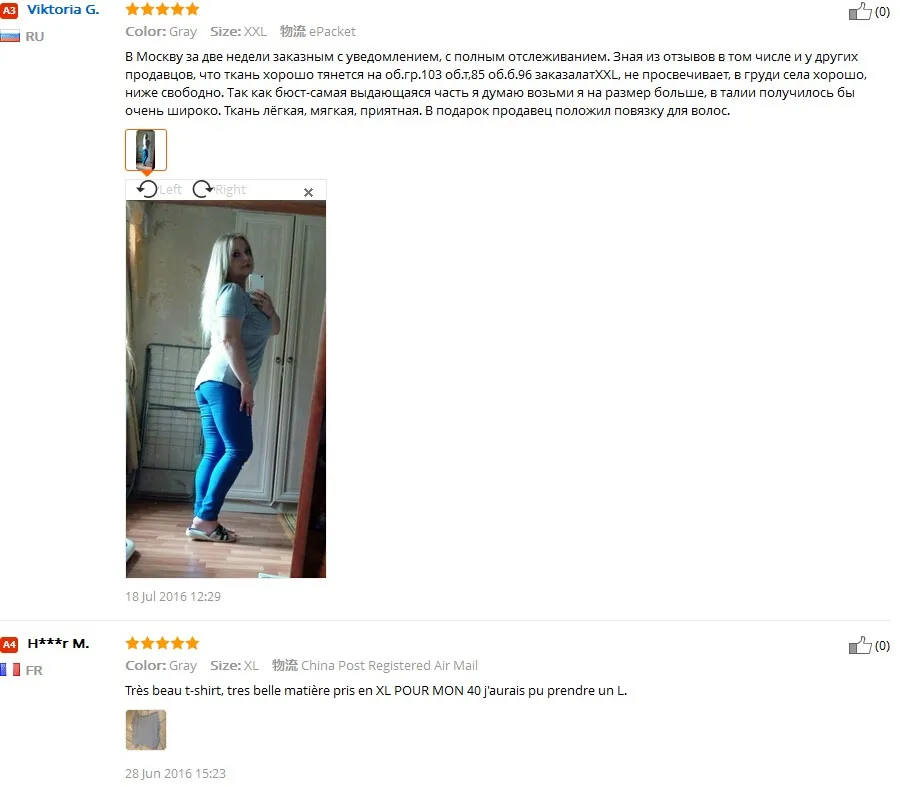This screenshot has width=900, height=787.
Task: Click the Russian flag icon
Action: (x=10, y=36)
